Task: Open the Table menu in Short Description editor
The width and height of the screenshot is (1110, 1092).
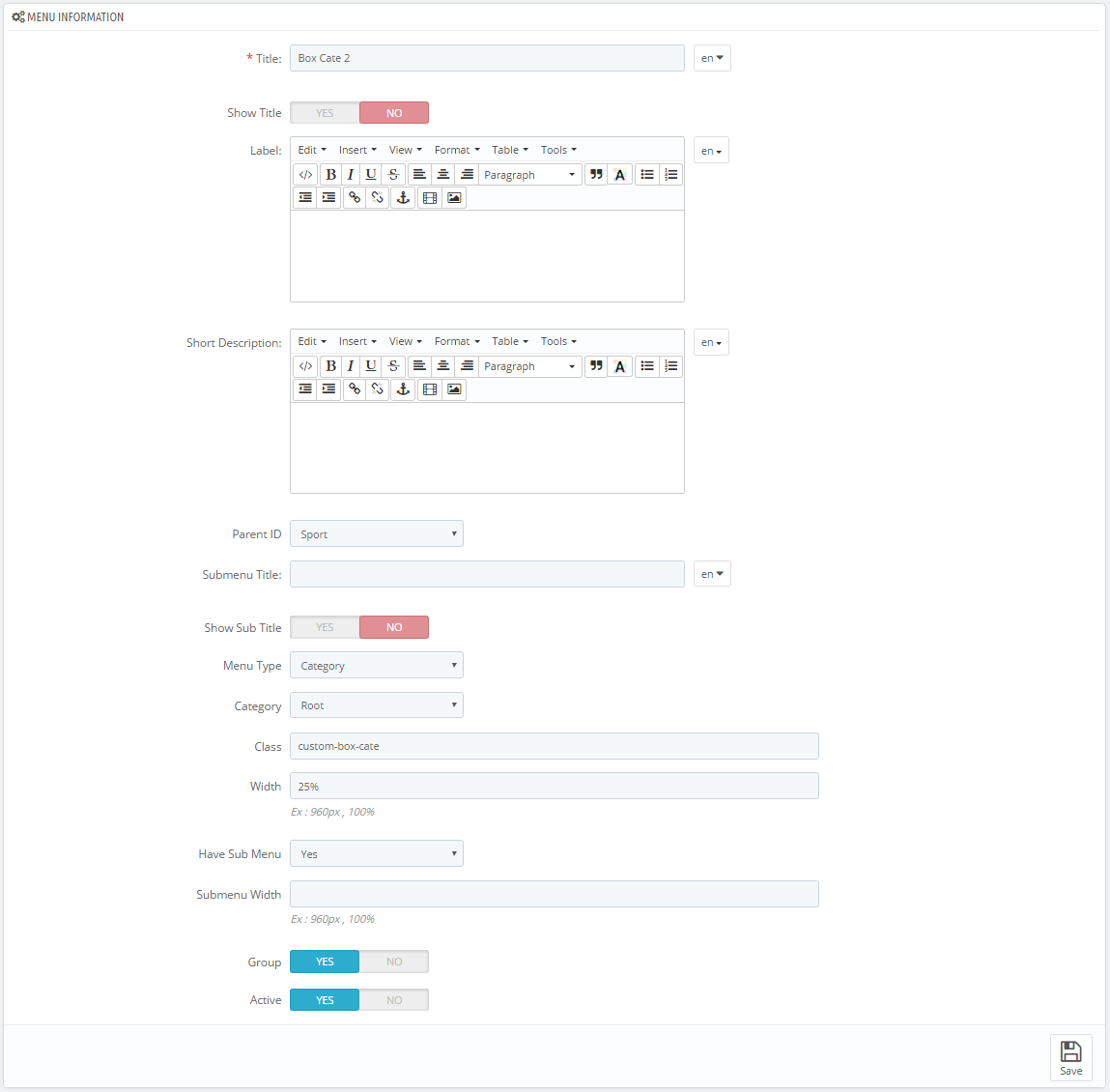Action: (x=509, y=341)
